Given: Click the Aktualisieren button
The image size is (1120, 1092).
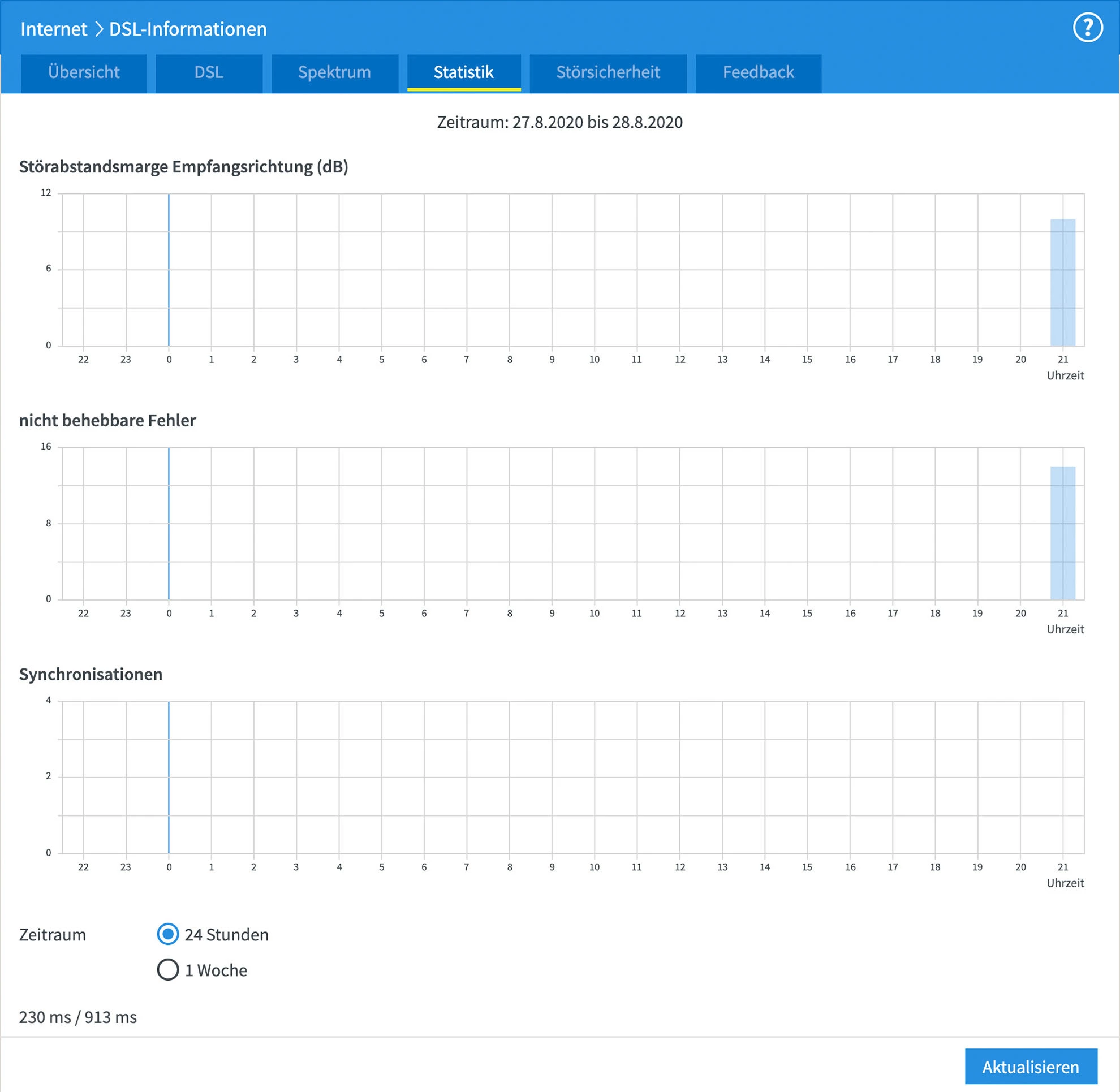Looking at the screenshot, I should [1031, 1067].
